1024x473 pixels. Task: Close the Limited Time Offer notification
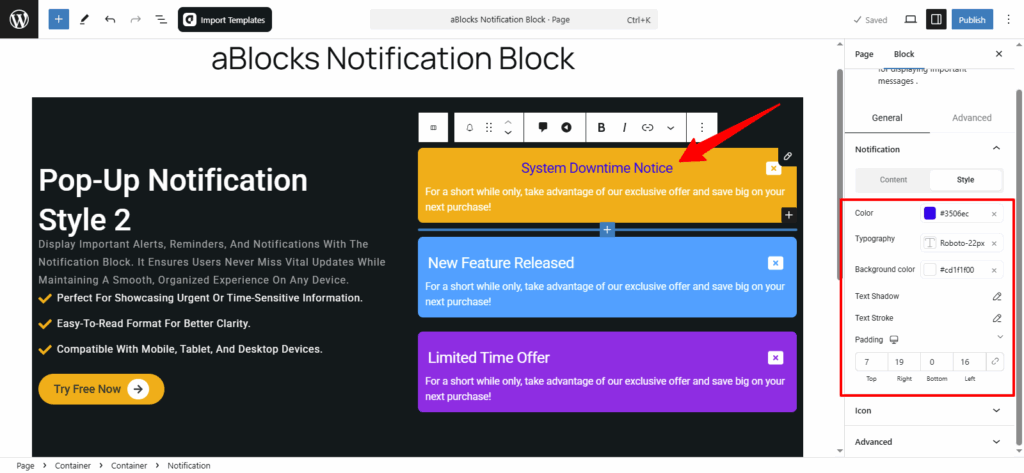[775, 357]
